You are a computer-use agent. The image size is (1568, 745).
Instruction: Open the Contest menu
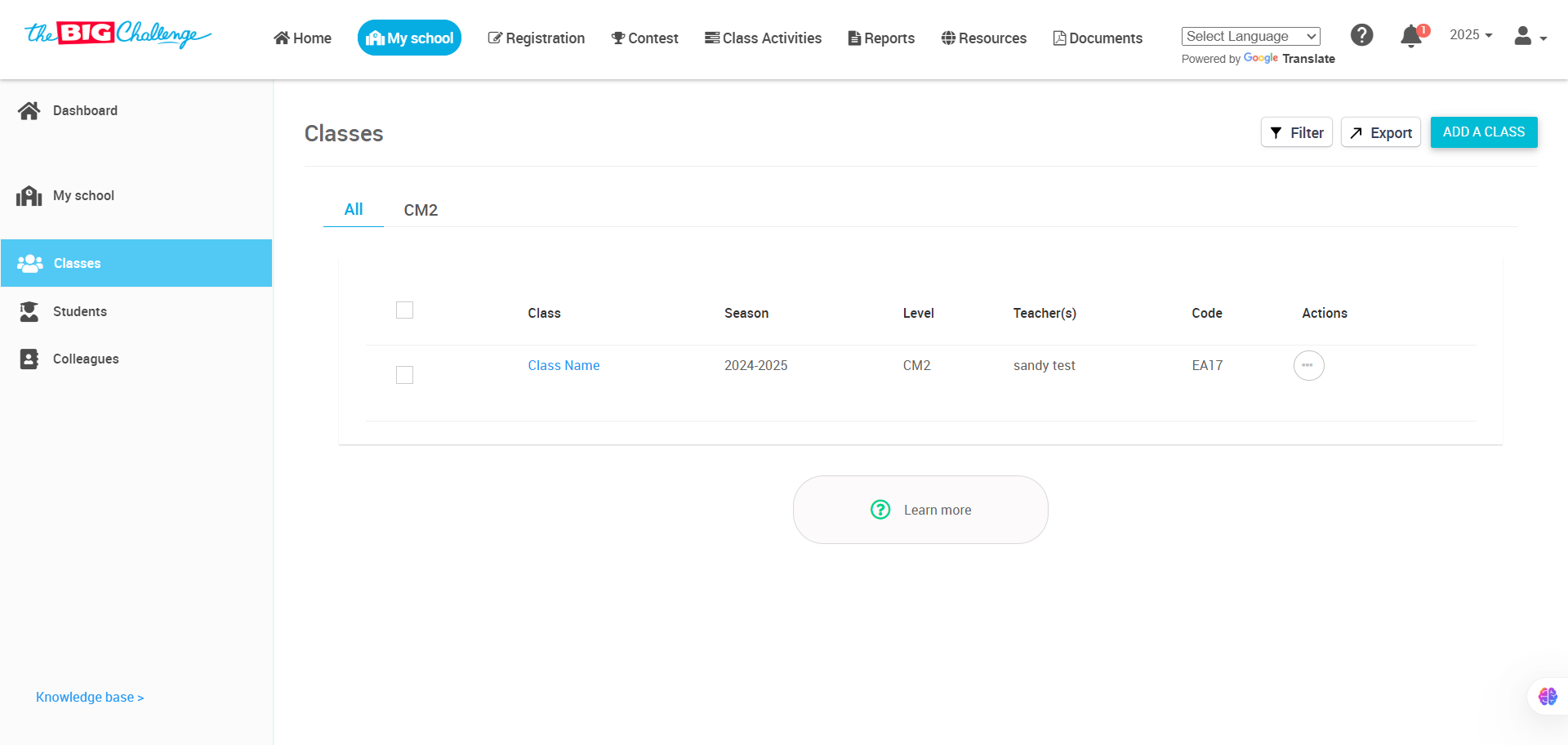pyautogui.click(x=644, y=38)
